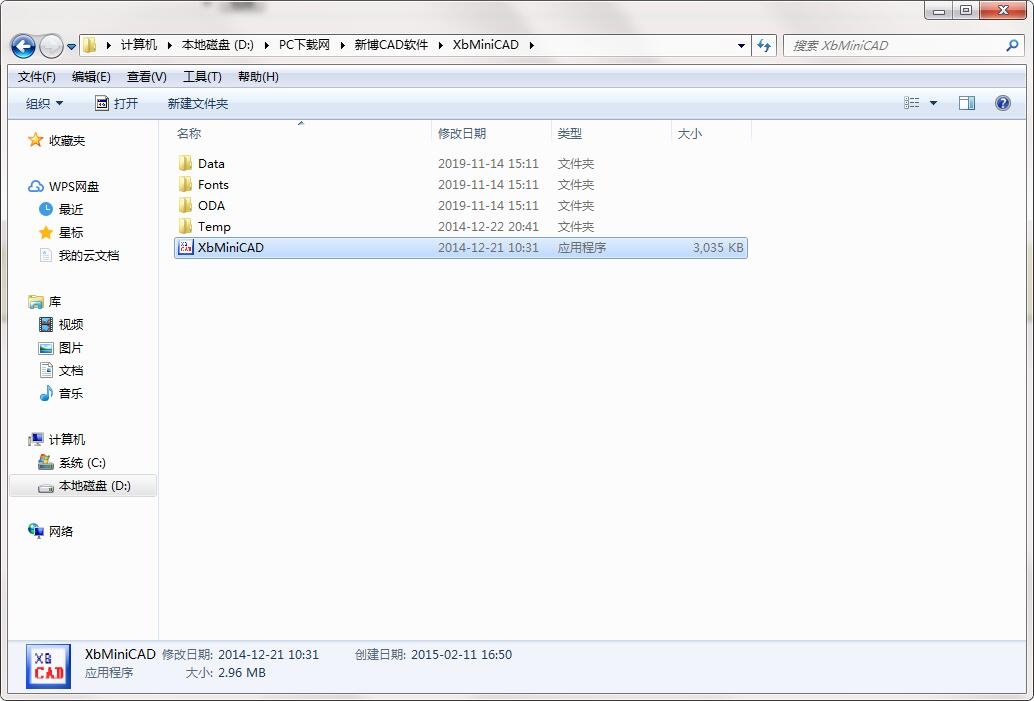The image size is (1034, 701).
Task: Click the 大小 2.96 MB details value
Action: point(241,673)
